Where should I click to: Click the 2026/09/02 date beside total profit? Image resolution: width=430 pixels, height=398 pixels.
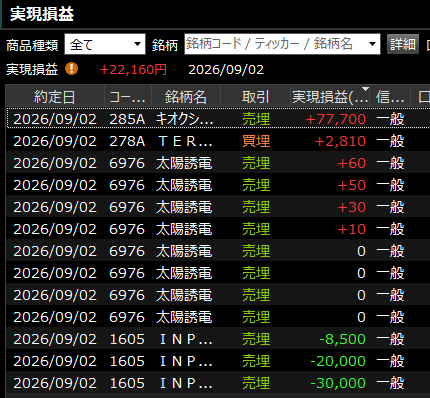pos(226,70)
